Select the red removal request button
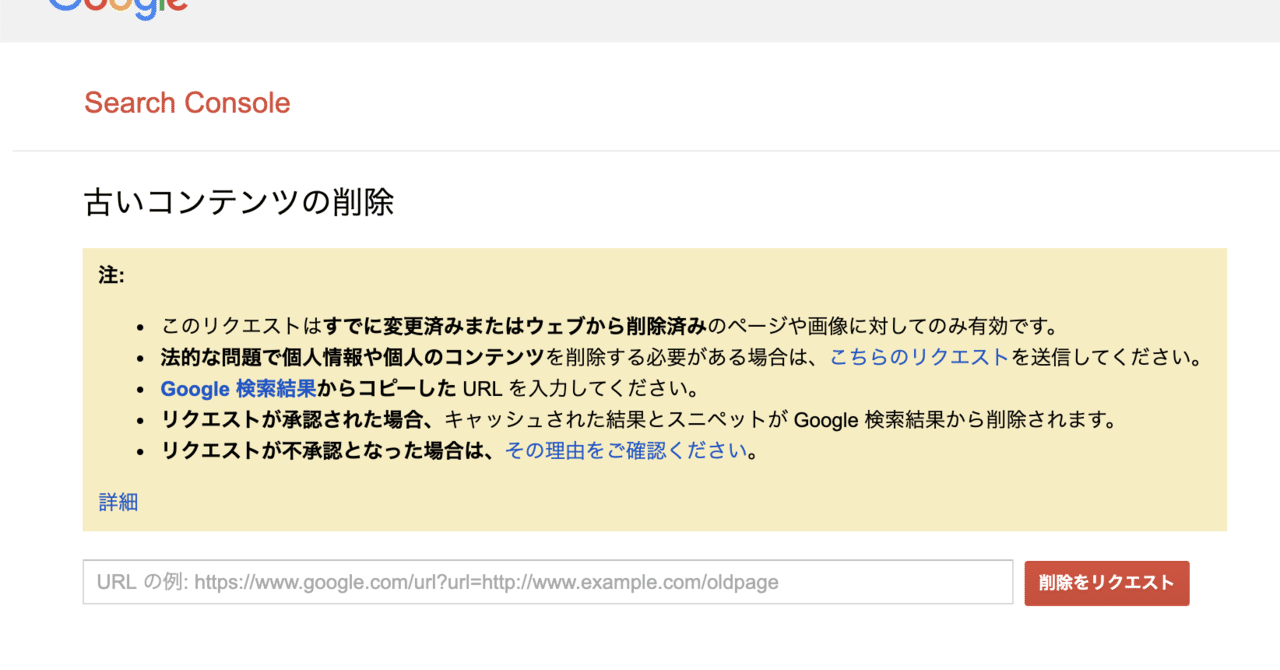The width and height of the screenshot is (1280, 670). coord(1106,582)
